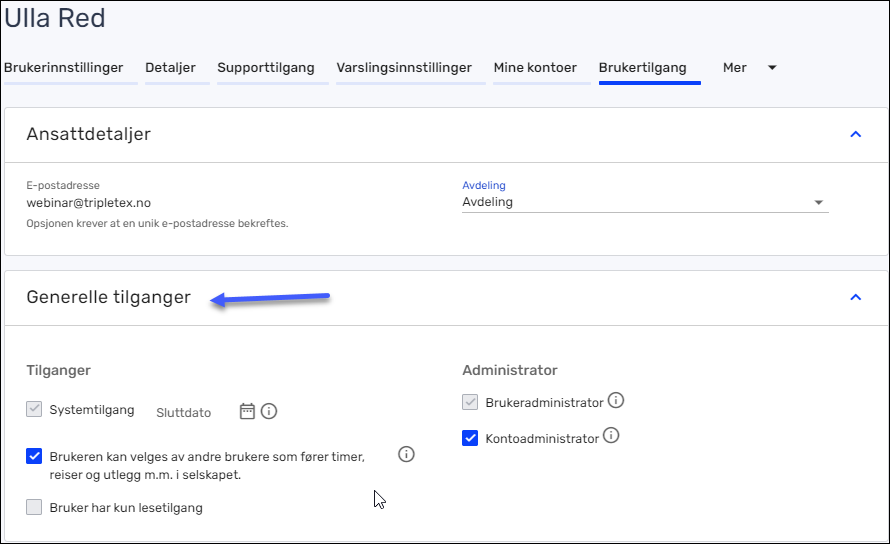Collapse the Ansattdetaljer section
Viewport: 890px width, 544px height.
855,134
